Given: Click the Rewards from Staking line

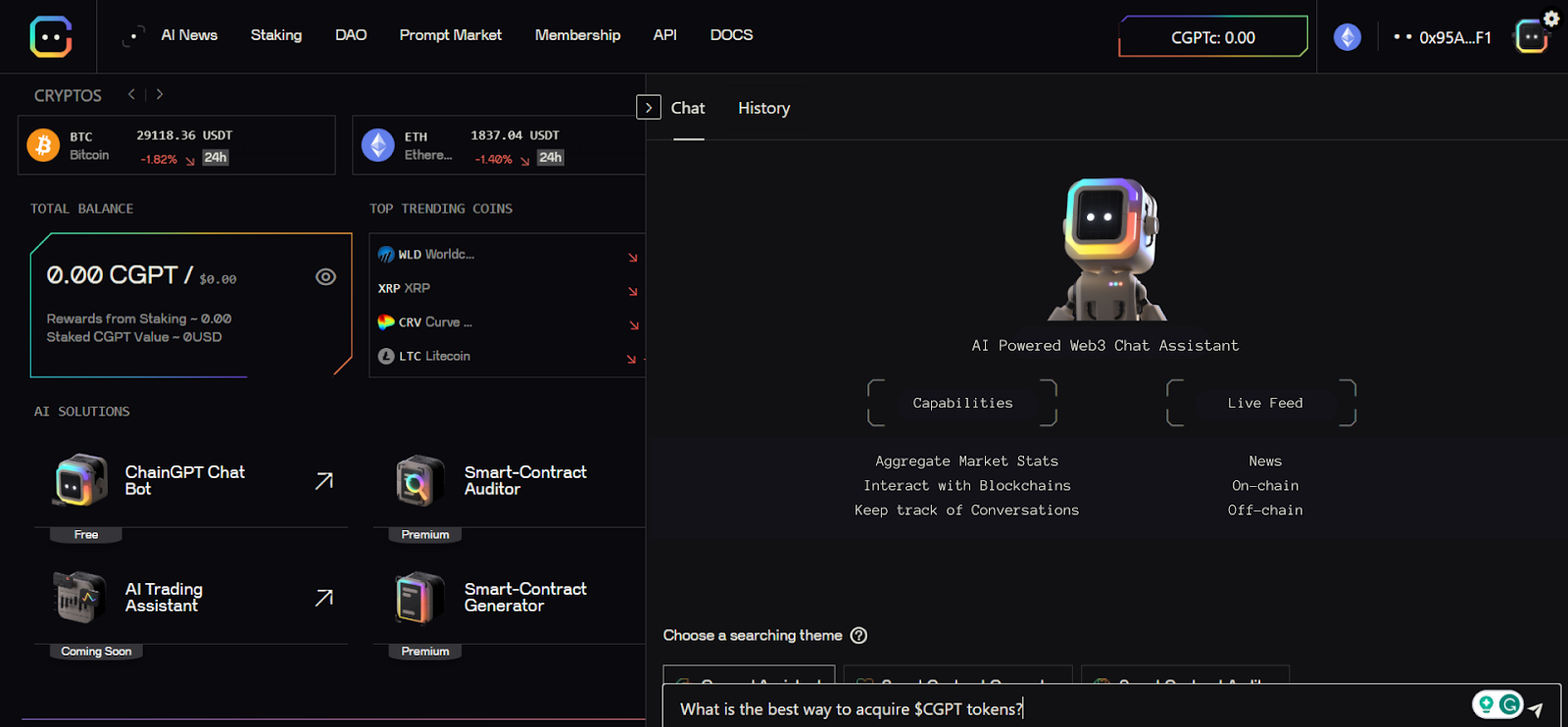Looking at the screenshot, I should coord(139,318).
